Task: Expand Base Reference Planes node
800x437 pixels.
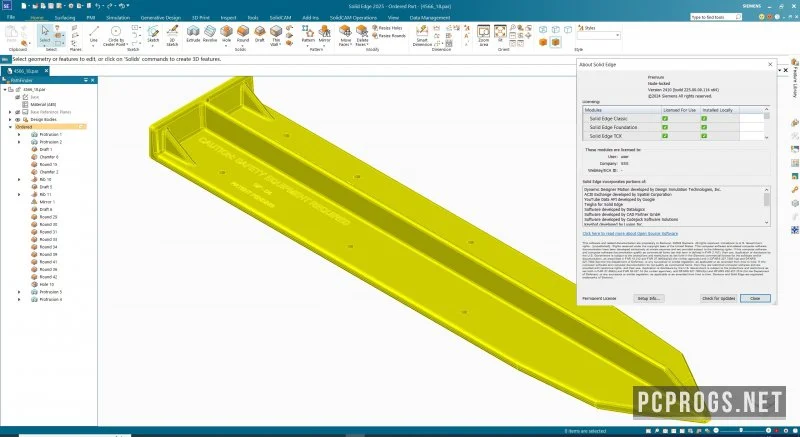Action: click(10, 112)
